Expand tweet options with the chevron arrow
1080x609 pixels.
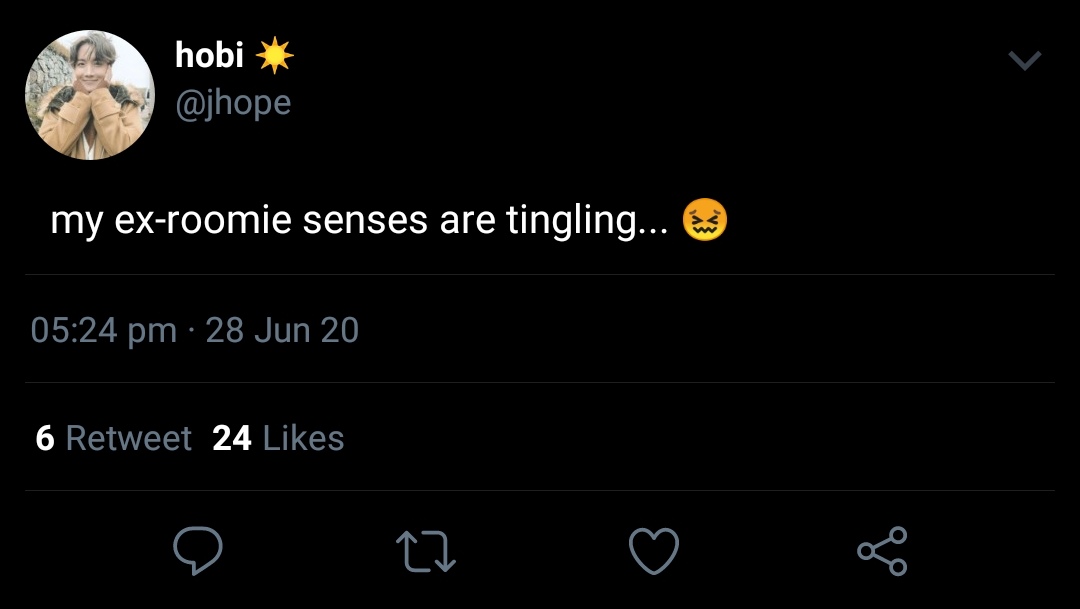click(x=1024, y=61)
